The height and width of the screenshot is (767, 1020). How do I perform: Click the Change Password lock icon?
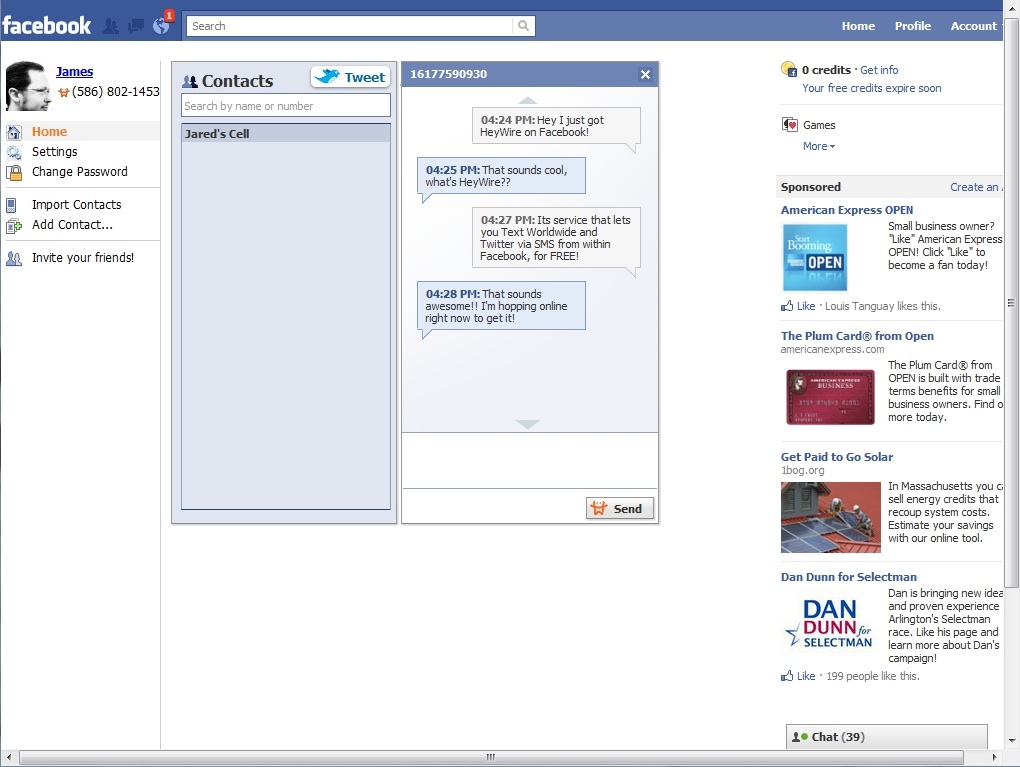click(14, 172)
